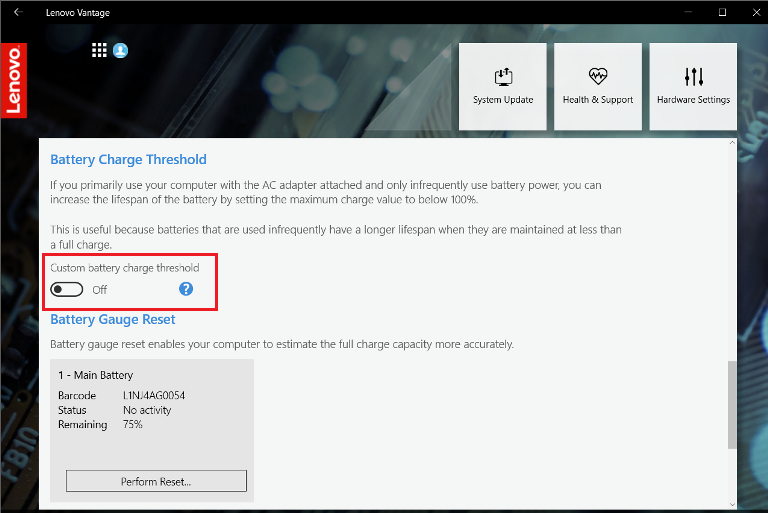768x513 pixels.
Task: Open the System Update tile
Action: pyautogui.click(x=503, y=87)
